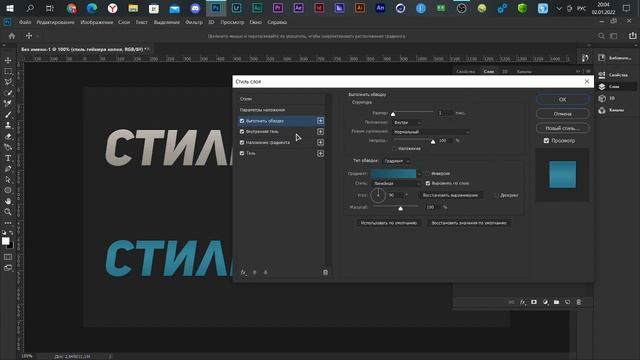
Task: Select the Zoom tool in the toolbar
Action: coord(8,212)
